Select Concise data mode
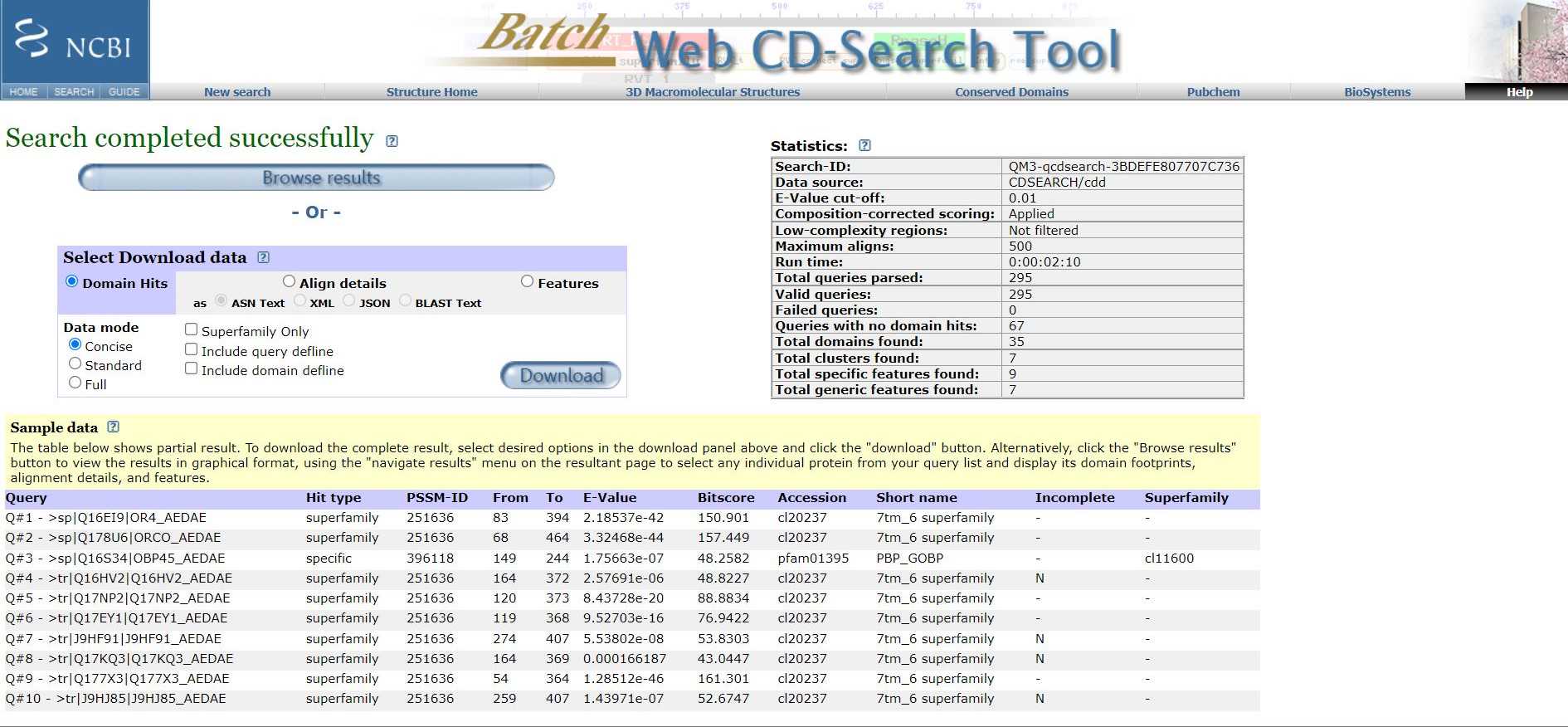The height and width of the screenshot is (727, 1568). 75,344
